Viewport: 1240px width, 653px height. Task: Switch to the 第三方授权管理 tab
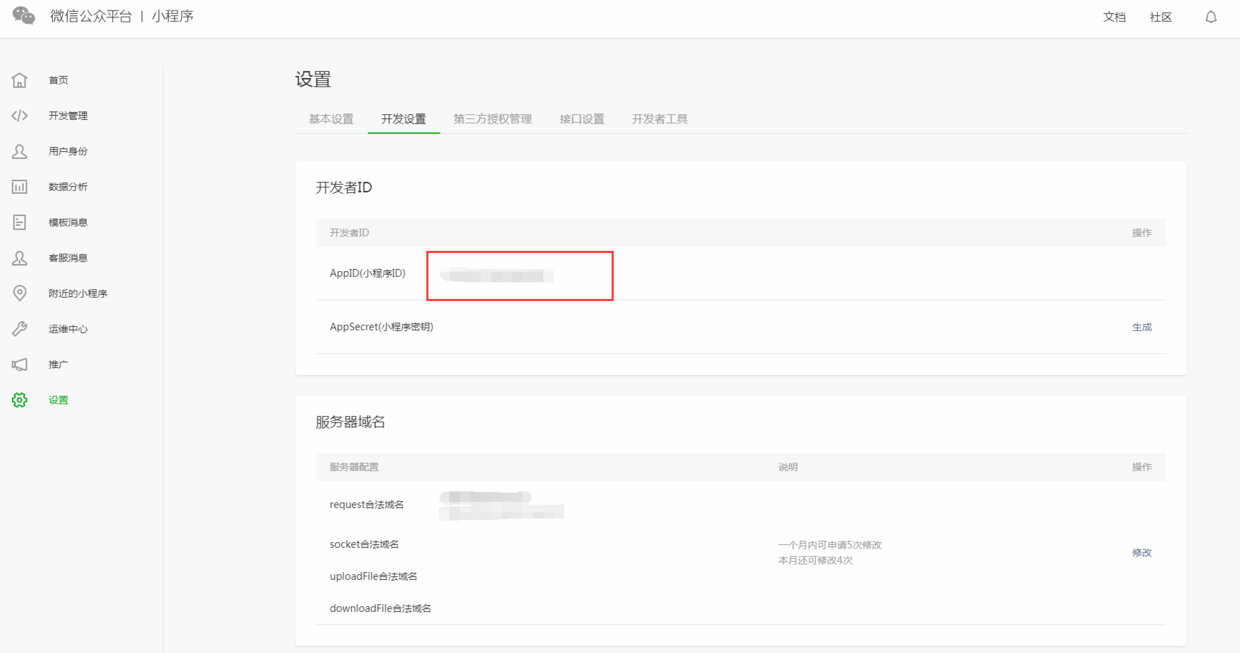[x=492, y=119]
